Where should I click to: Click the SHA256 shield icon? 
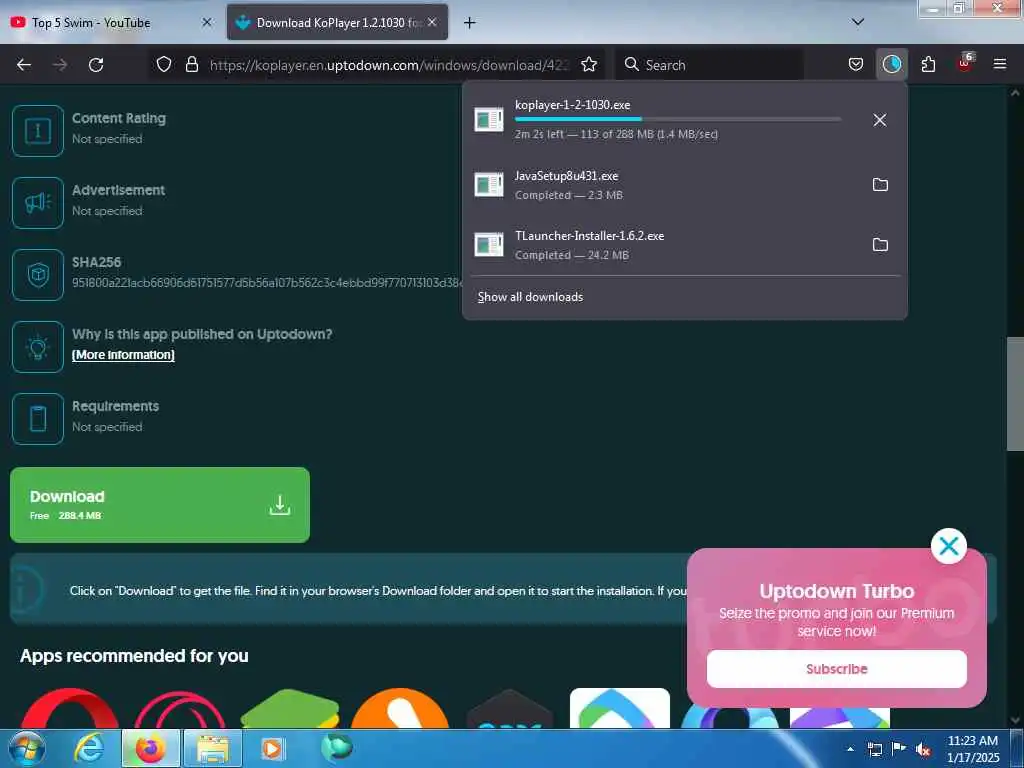[38, 274]
